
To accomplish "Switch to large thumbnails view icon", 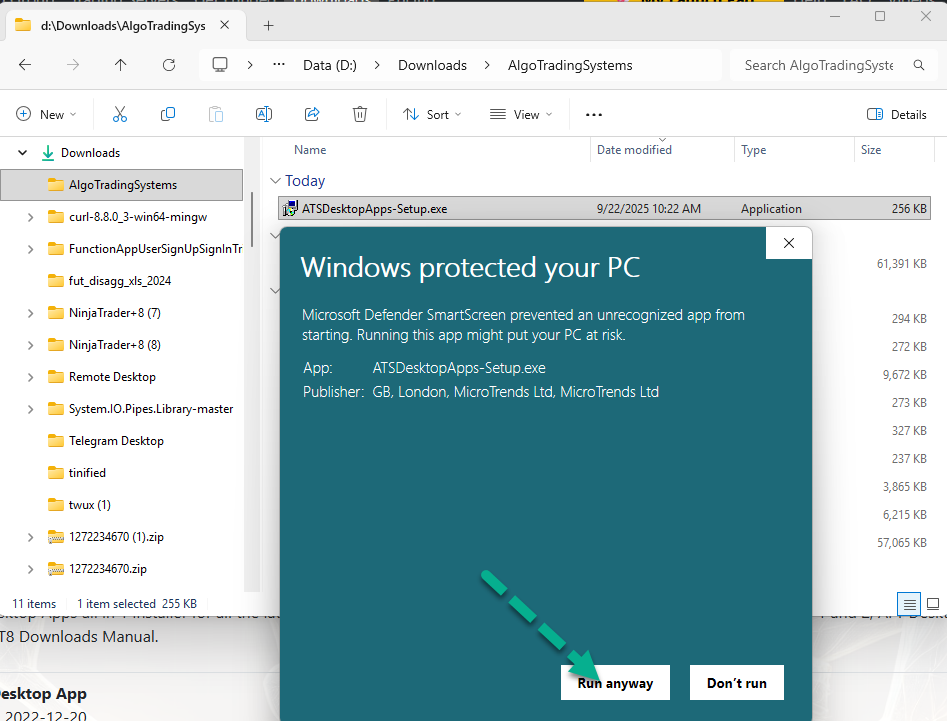I will [x=933, y=604].
